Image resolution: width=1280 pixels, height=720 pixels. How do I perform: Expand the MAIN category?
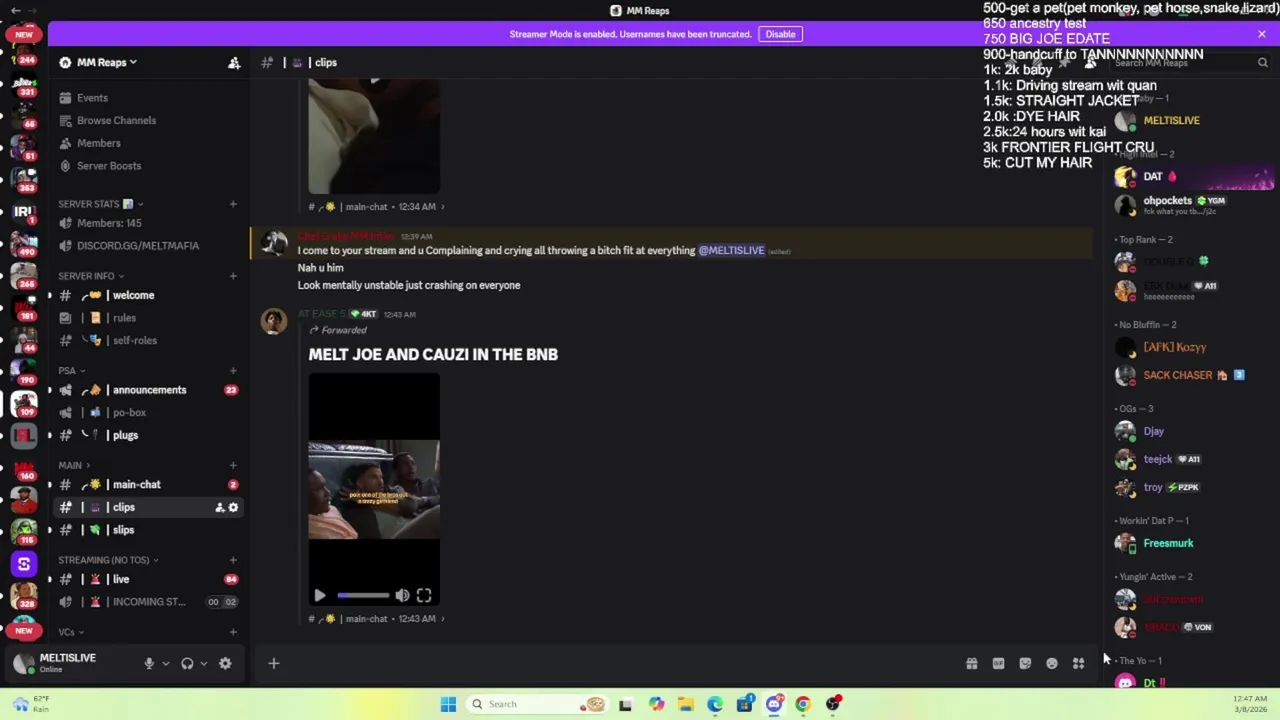[x=75, y=465]
